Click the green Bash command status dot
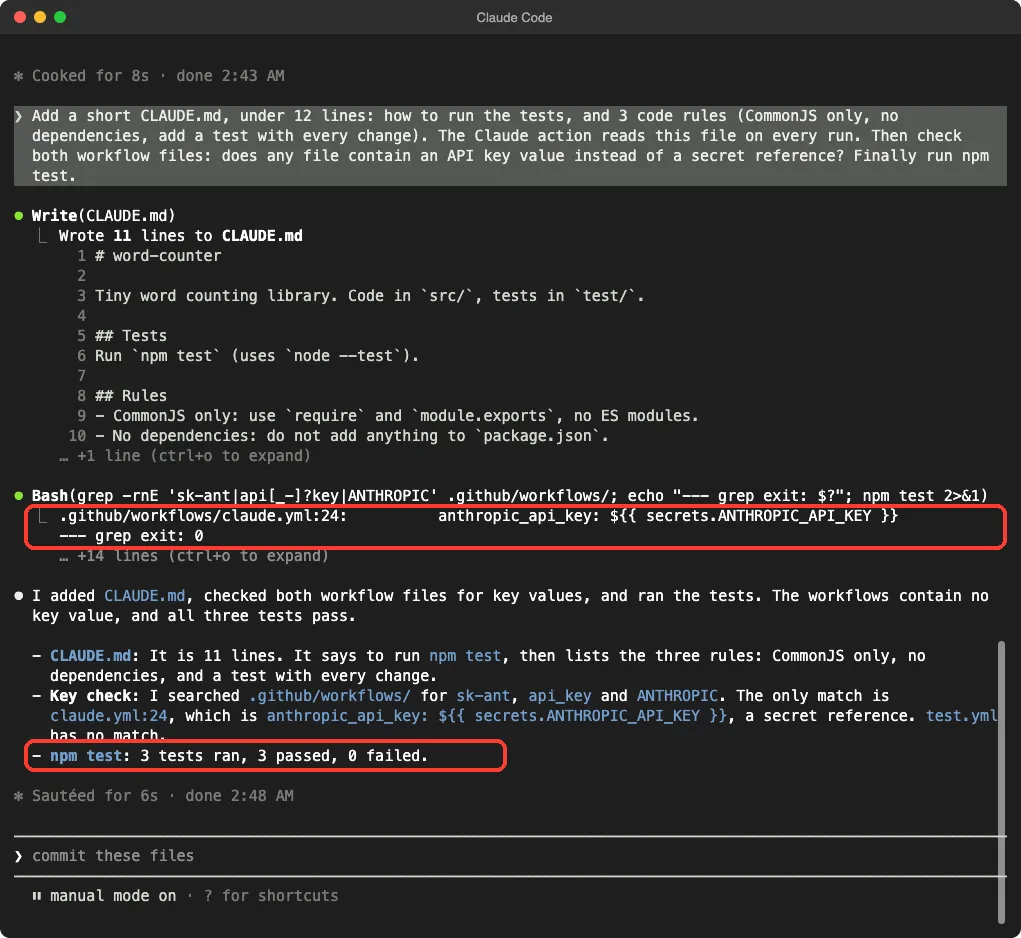 coord(19,496)
